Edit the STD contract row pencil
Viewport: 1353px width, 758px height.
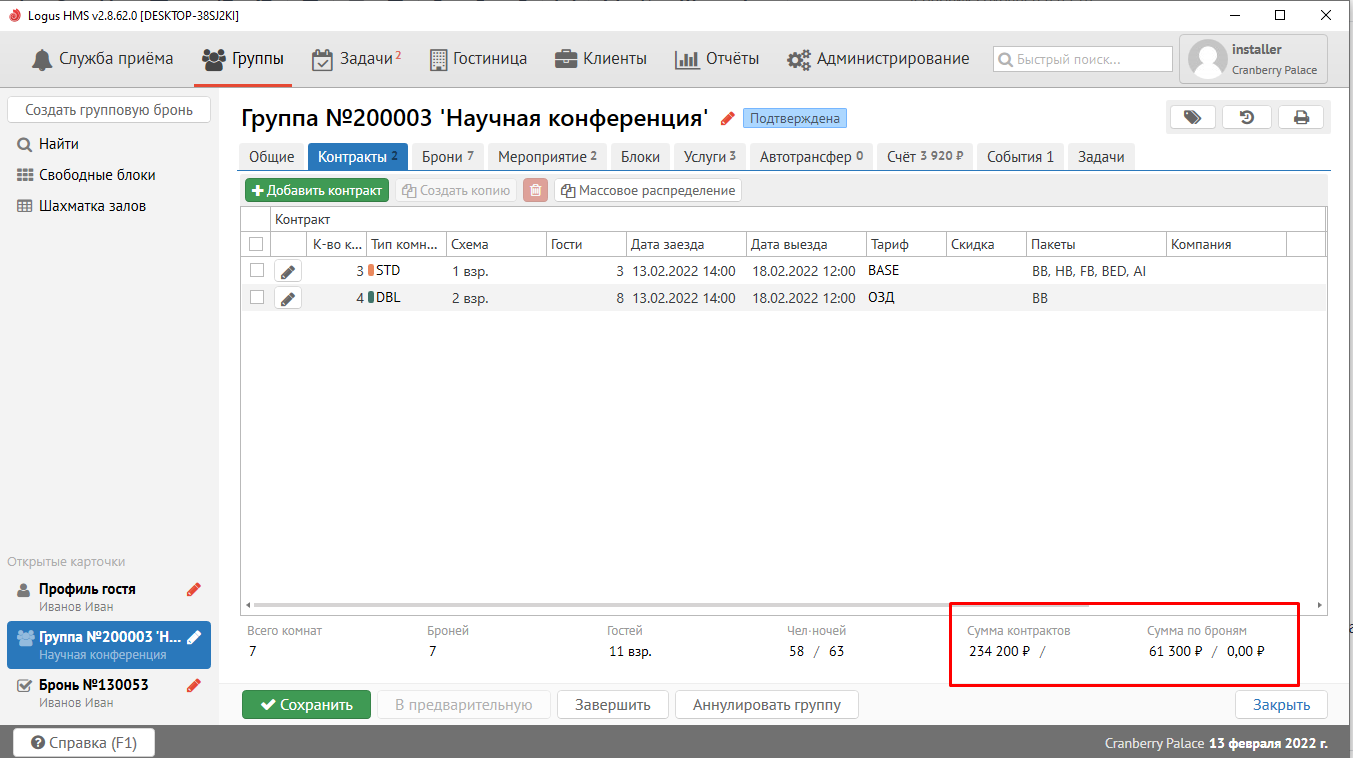288,271
